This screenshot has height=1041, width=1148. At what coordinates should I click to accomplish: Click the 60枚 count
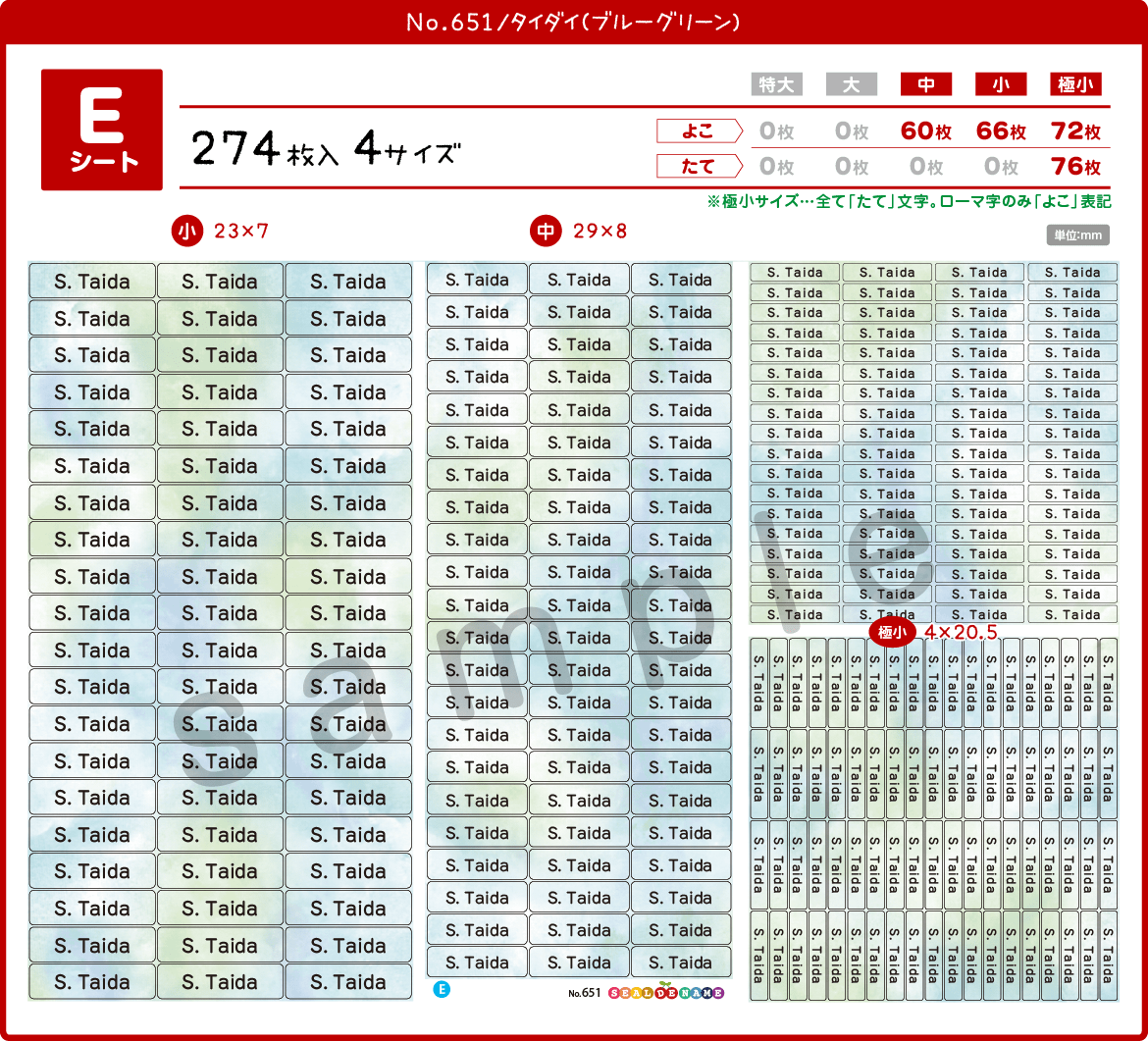pos(926,131)
